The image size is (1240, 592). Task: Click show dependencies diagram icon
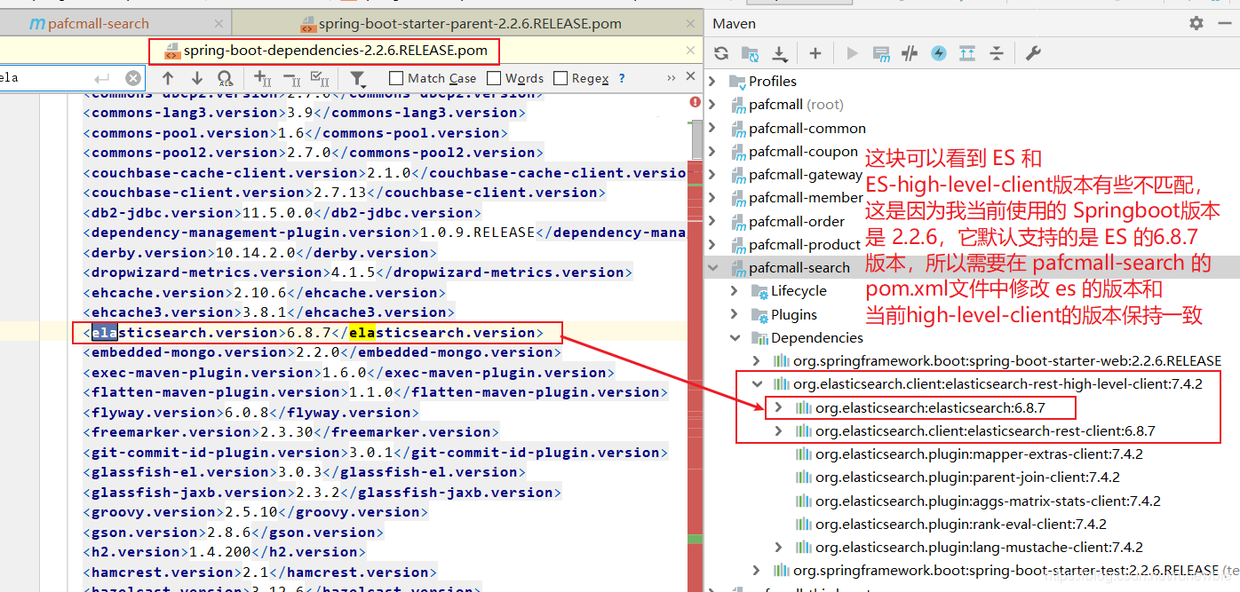point(968,53)
